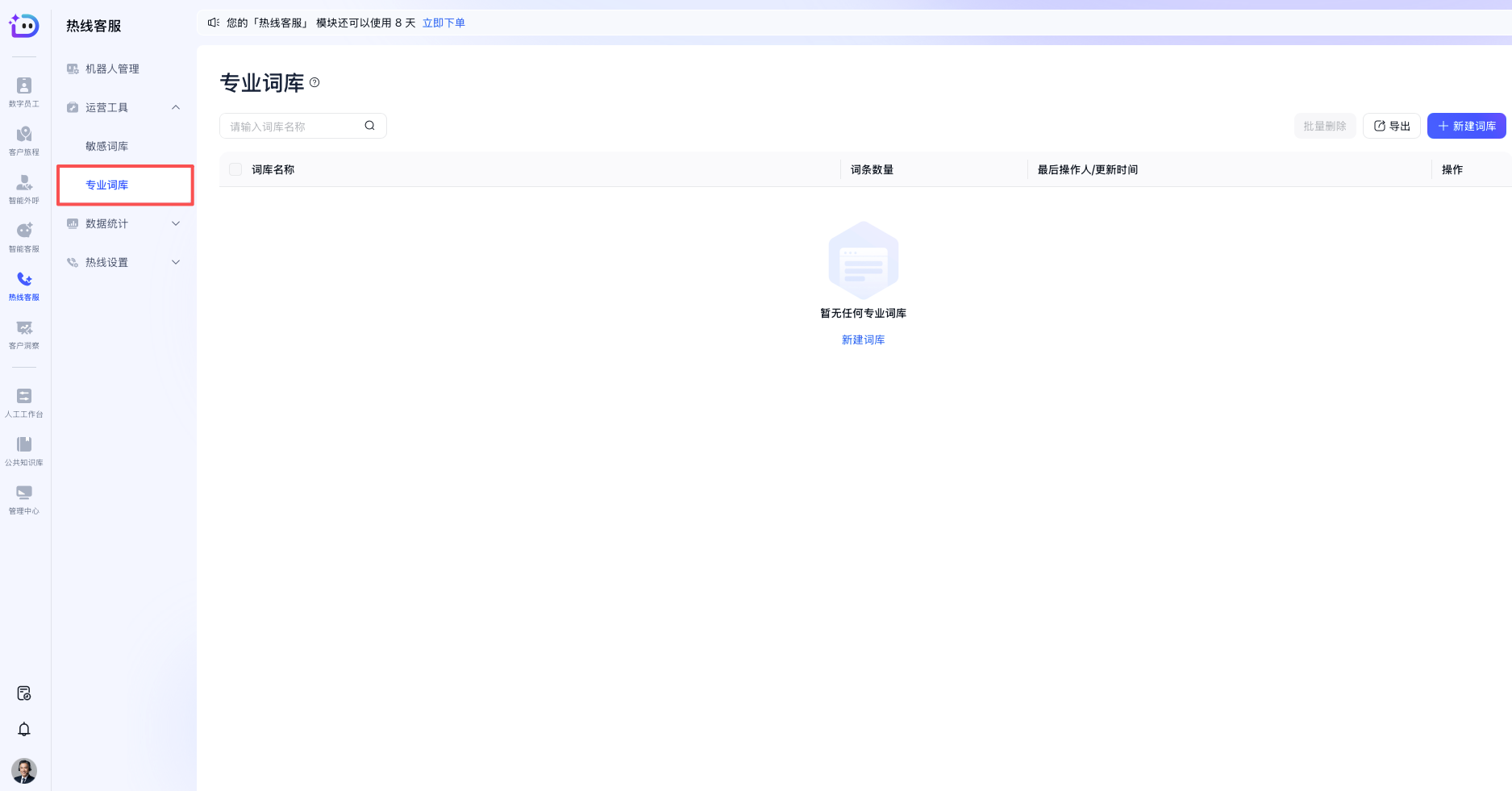Go to 智能外呼 module
The image size is (1512, 791).
pos(24,188)
